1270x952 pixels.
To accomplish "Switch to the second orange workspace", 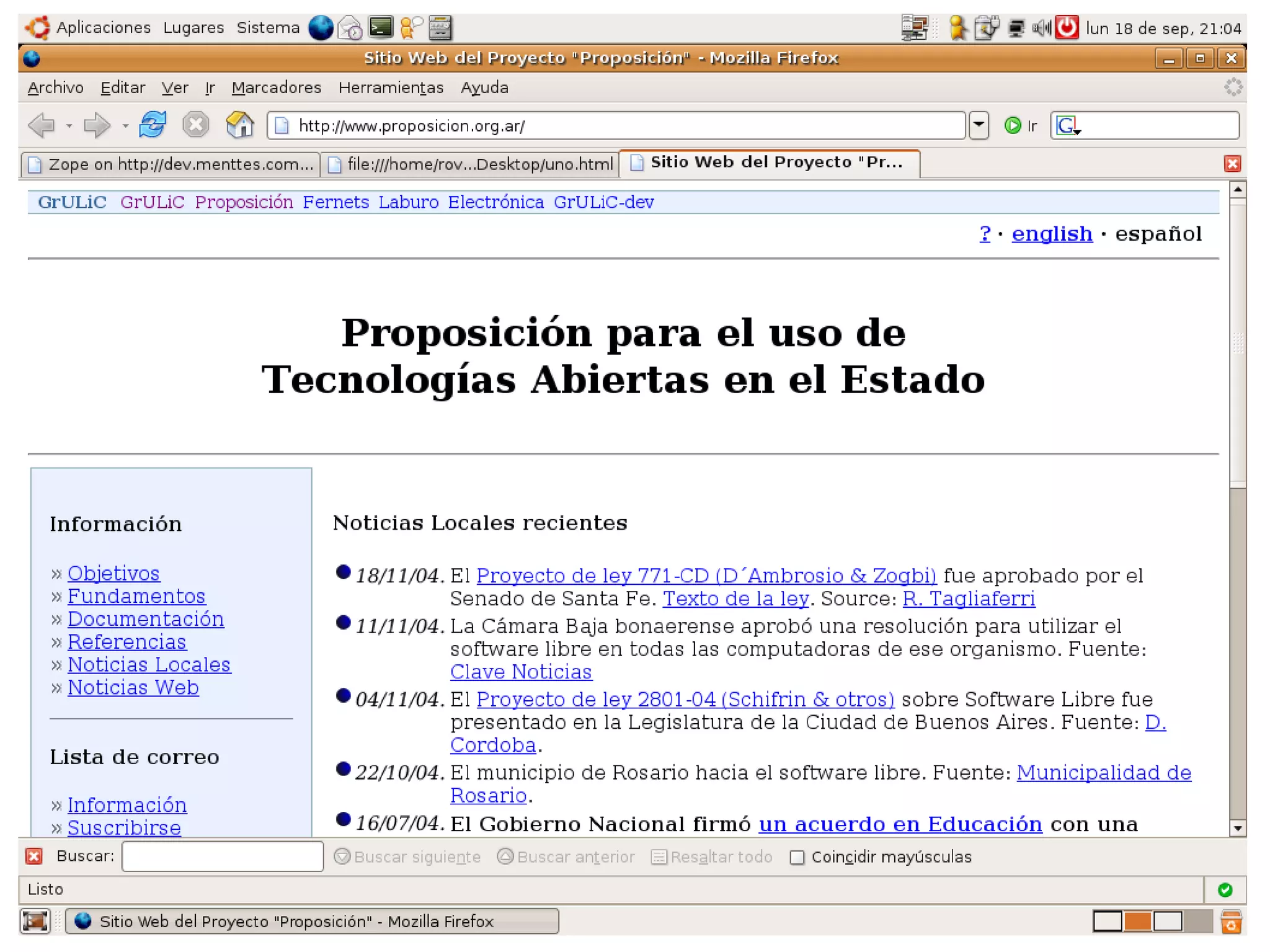I will (1137, 921).
